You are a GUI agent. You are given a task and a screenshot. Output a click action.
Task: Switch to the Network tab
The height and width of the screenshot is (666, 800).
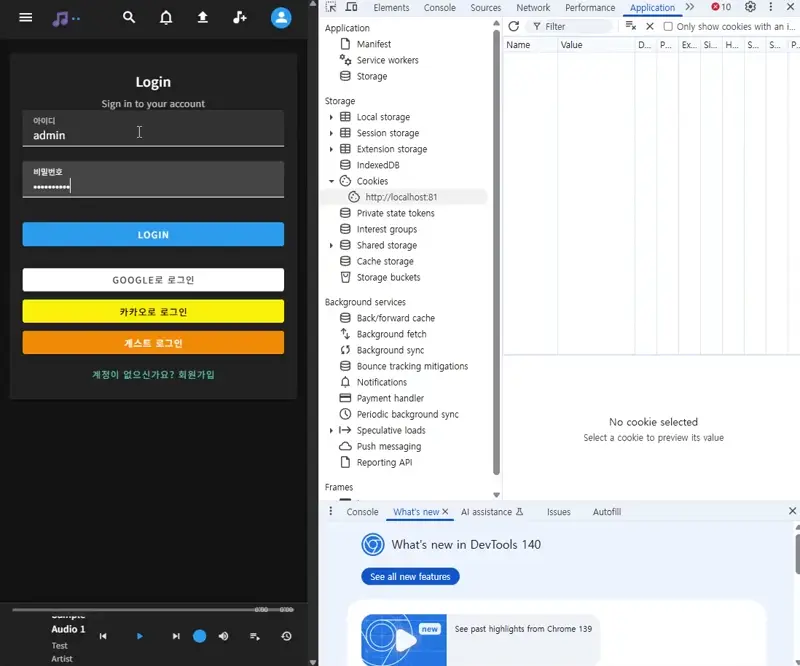tap(533, 7)
